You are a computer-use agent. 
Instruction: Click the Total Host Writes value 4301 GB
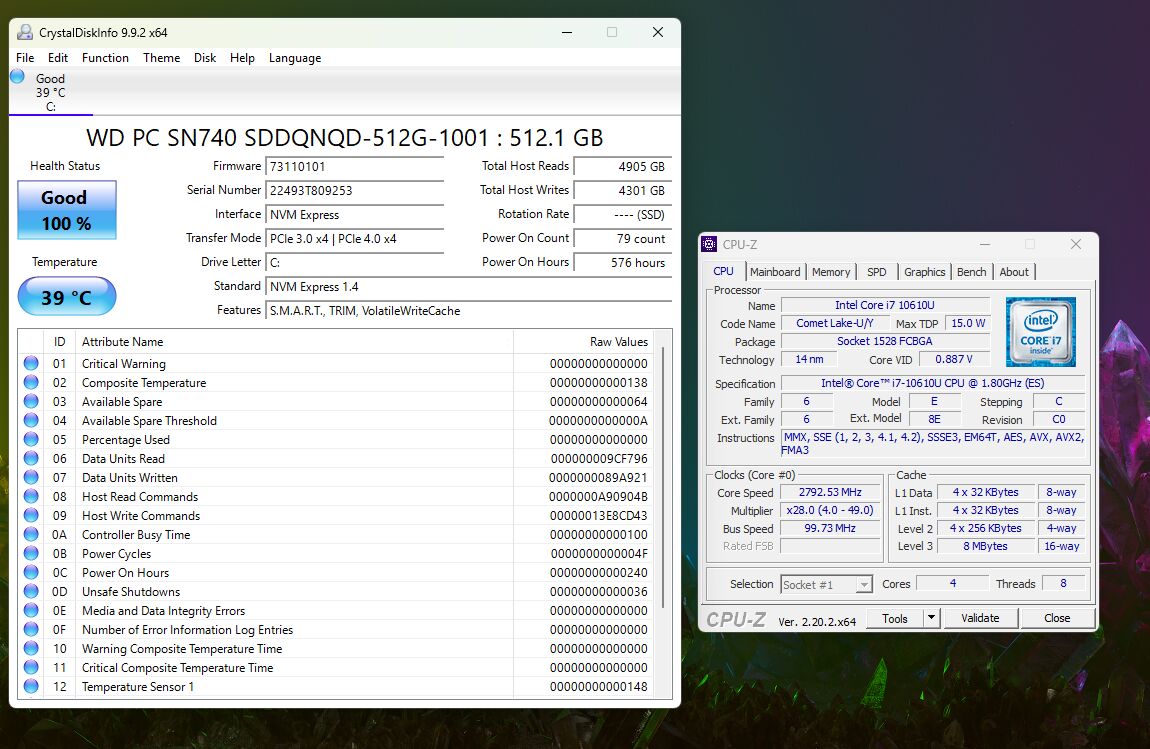pyautogui.click(x=622, y=191)
